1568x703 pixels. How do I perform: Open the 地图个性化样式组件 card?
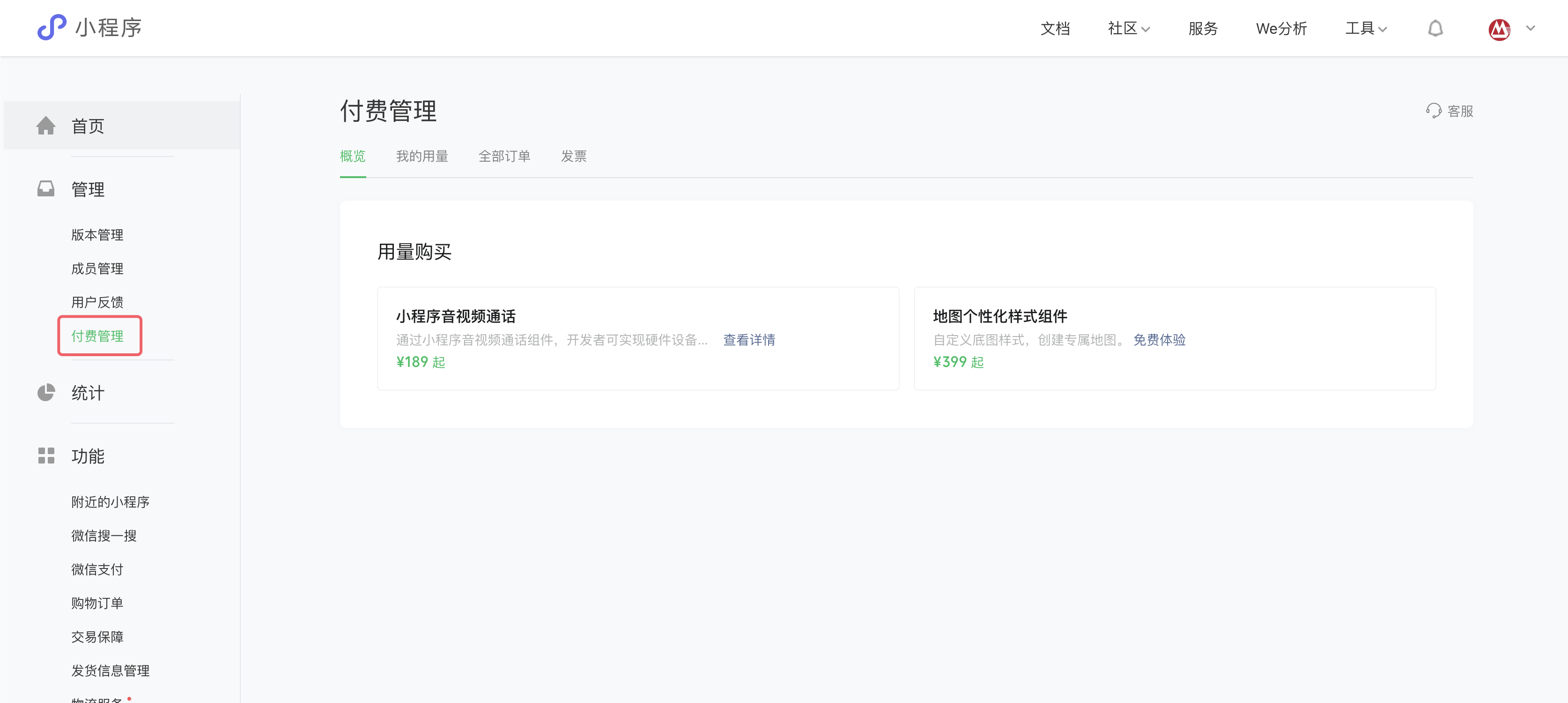[x=999, y=316]
